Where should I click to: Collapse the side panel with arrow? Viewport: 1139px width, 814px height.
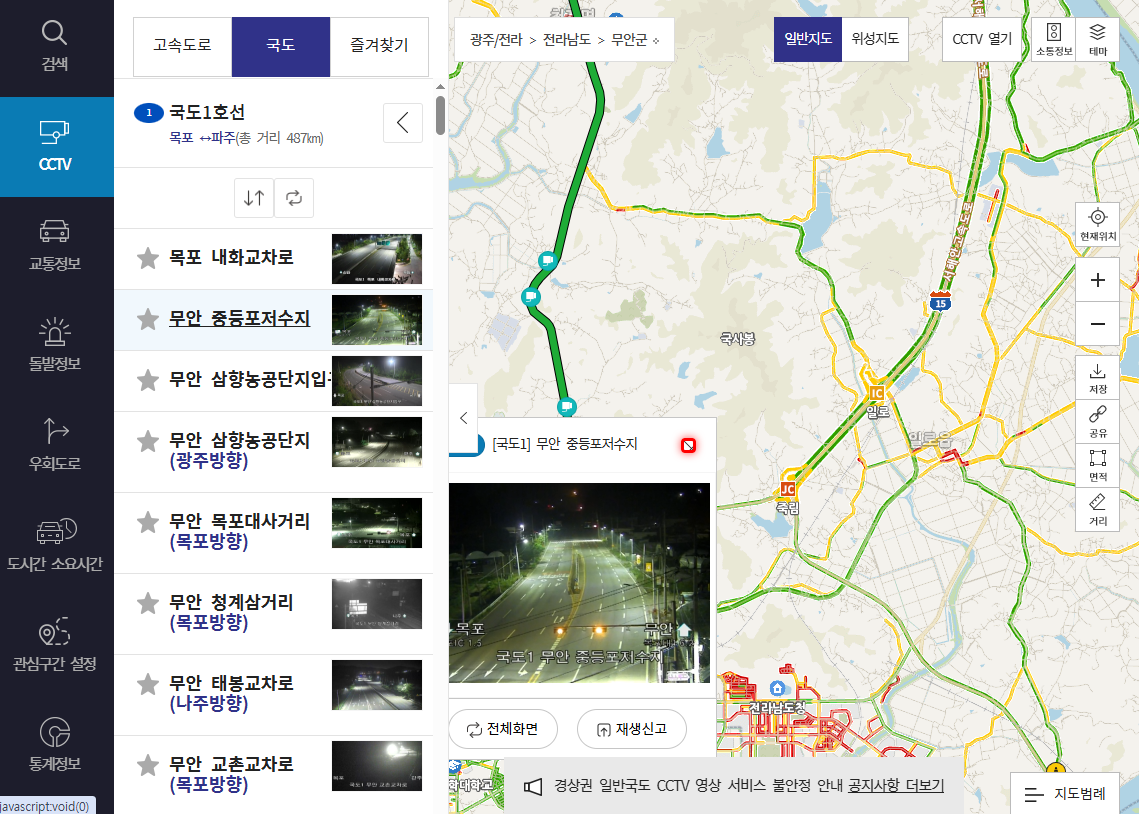point(463,418)
